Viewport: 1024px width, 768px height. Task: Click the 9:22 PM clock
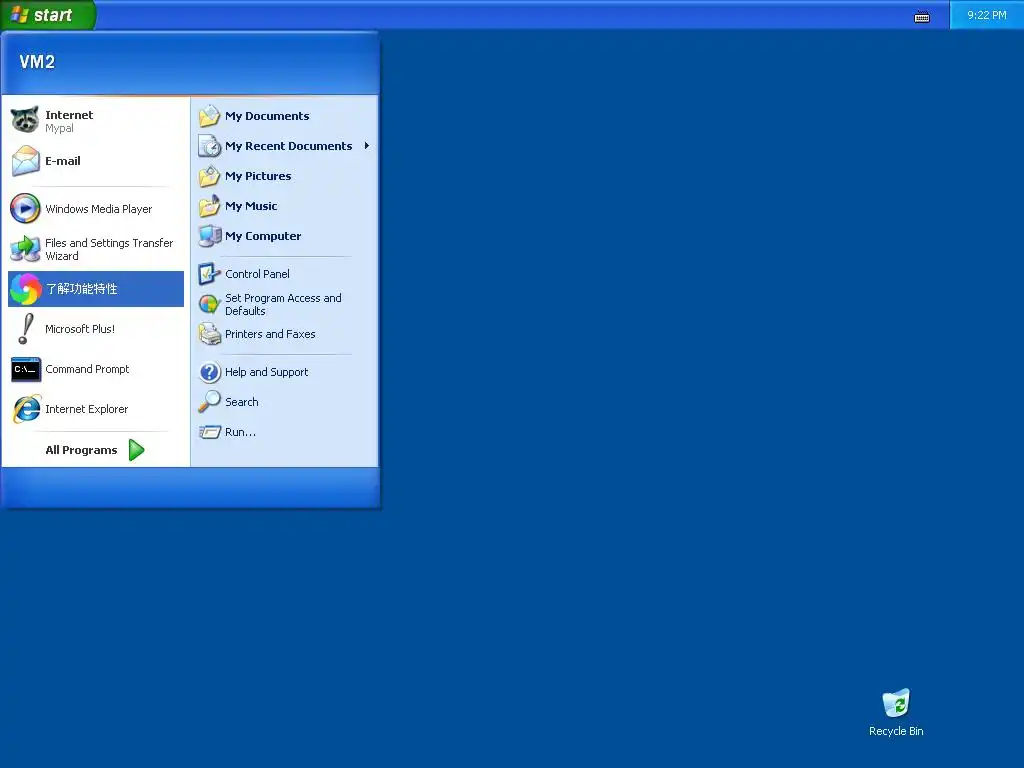(986, 15)
